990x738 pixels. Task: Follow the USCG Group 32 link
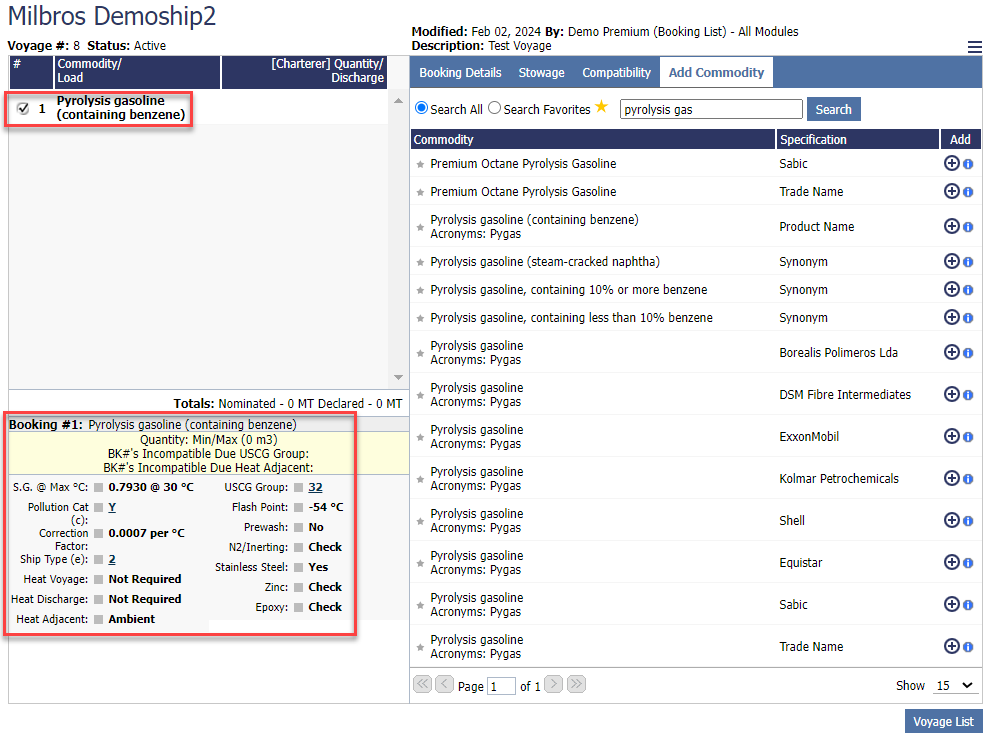coord(315,487)
